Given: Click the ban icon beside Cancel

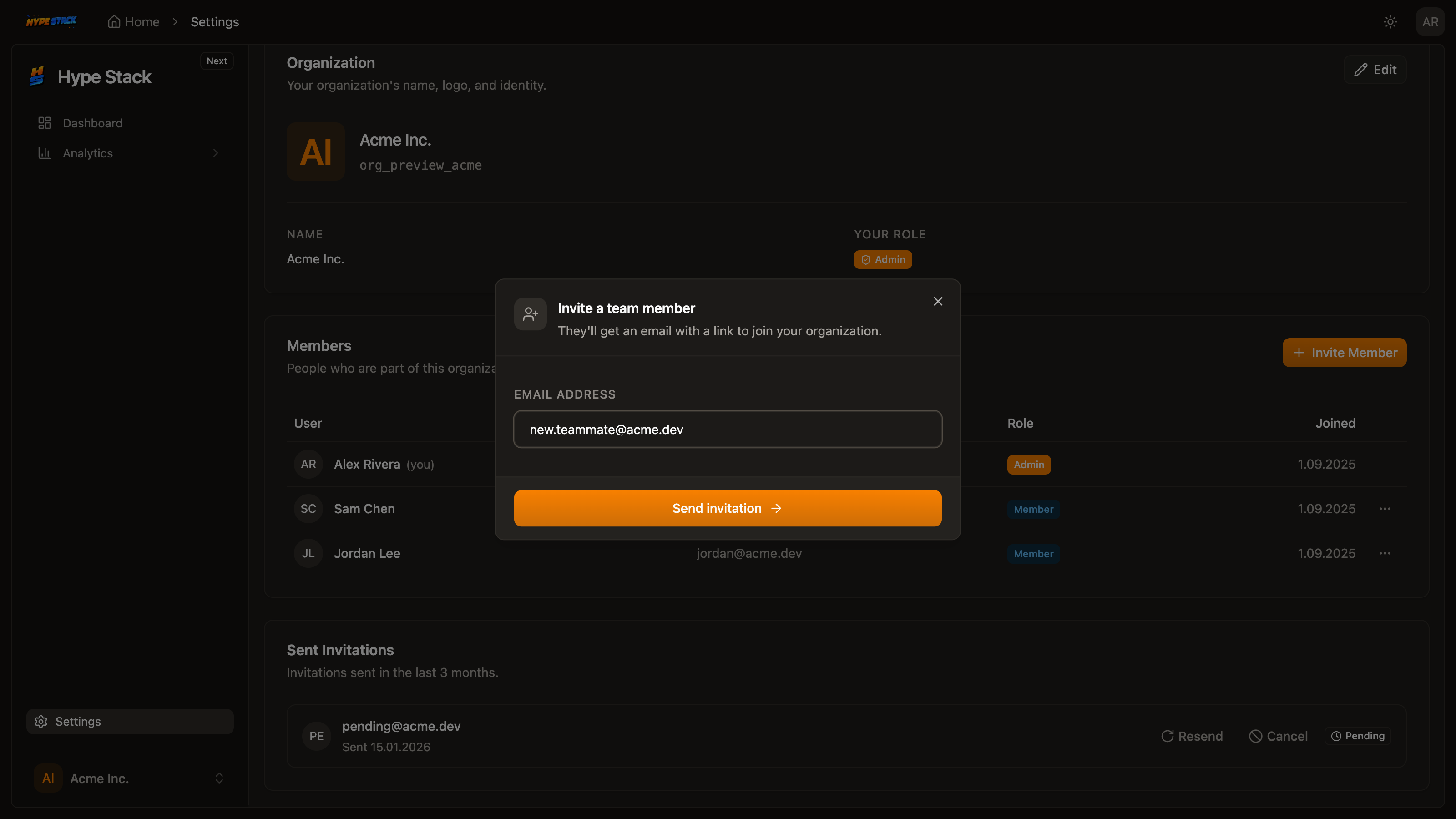Looking at the screenshot, I should pos(1255,736).
